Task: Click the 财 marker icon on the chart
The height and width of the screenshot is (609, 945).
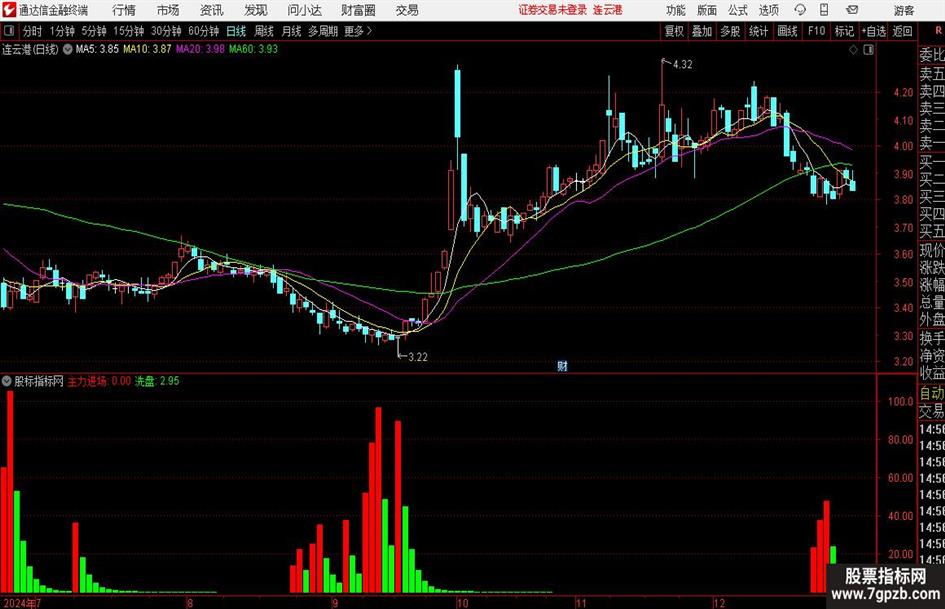Action: [562, 365]
